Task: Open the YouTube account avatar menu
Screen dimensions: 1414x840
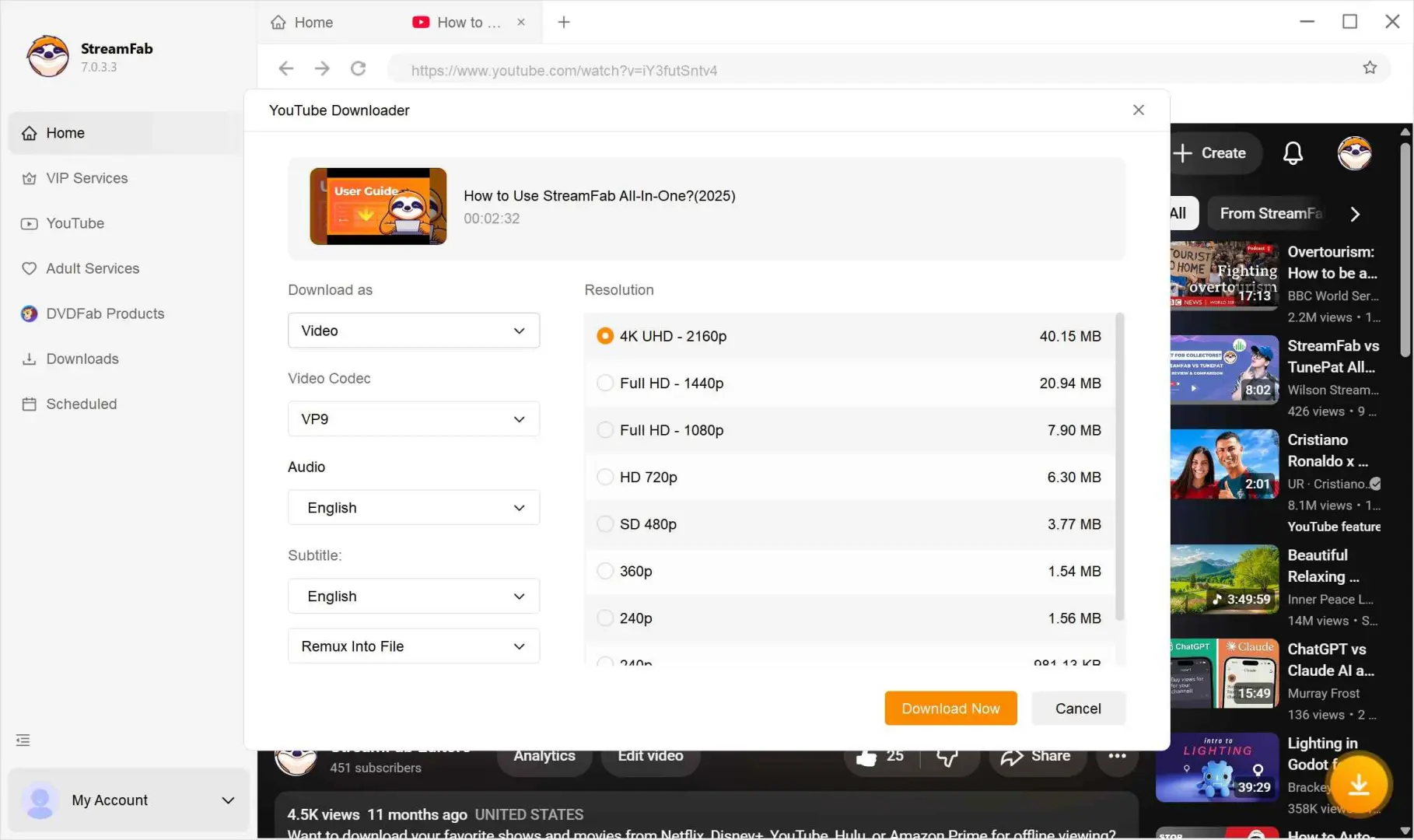Action: [1354, 153]
